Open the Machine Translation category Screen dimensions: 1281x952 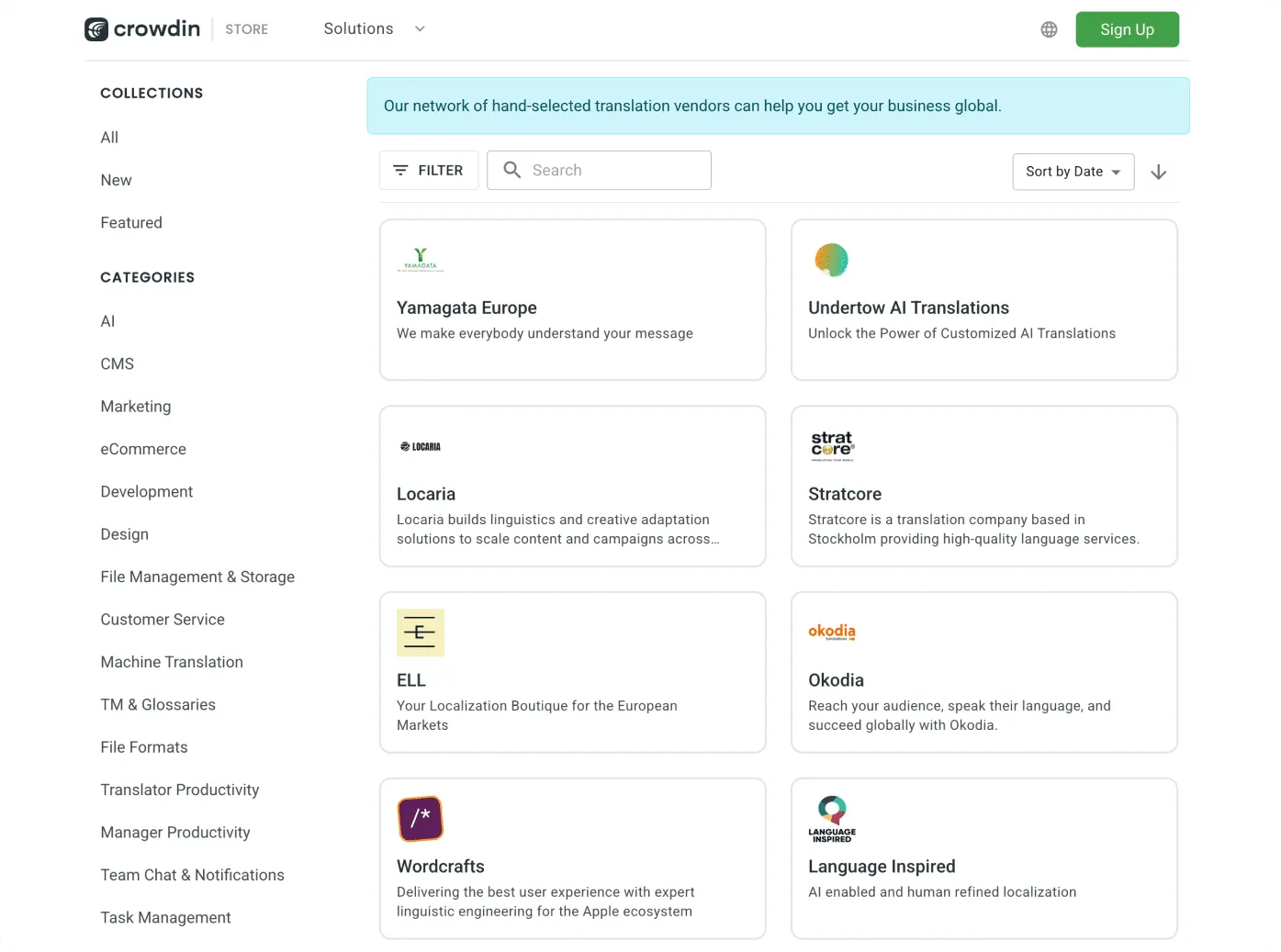[172, 662]
